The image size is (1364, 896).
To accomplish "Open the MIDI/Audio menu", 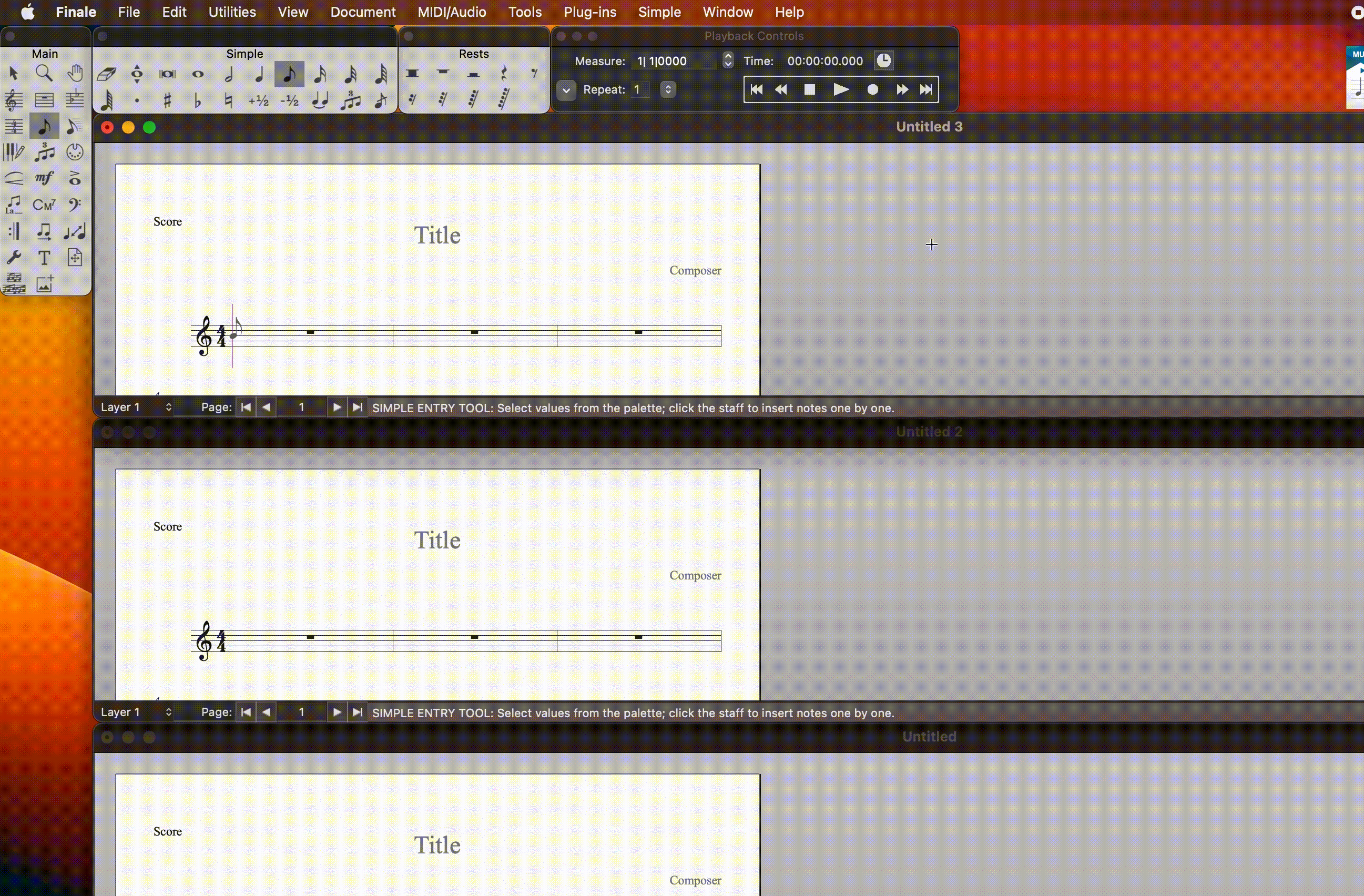I will [452, 12].
